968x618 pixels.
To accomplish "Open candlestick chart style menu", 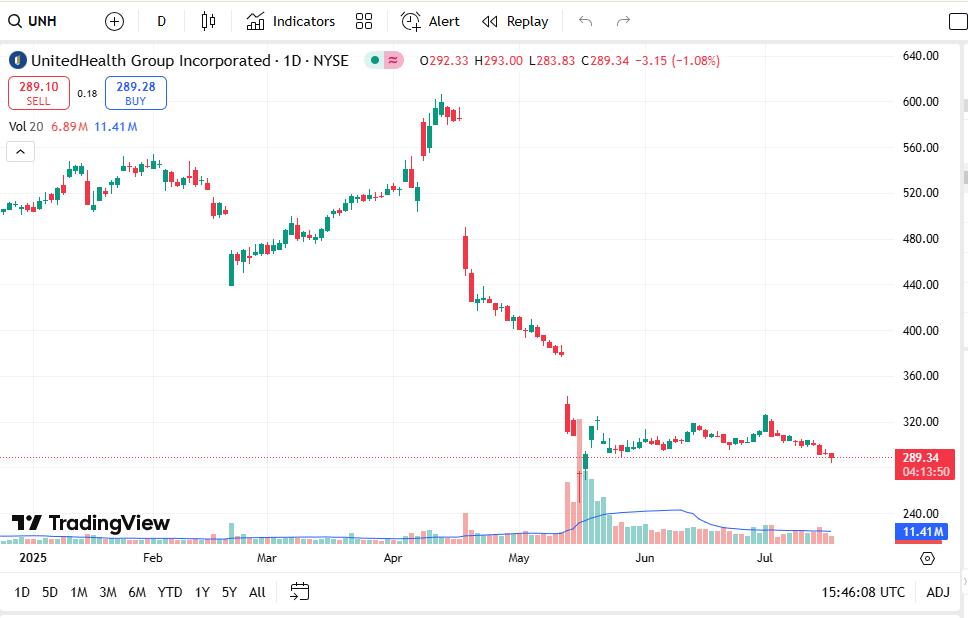I will click(209, 22).
